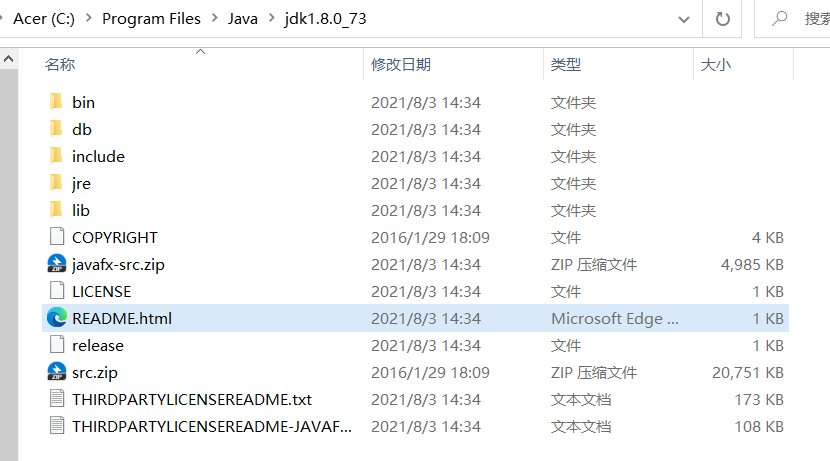Click the search magnifier icon

[x=779, y=19]
